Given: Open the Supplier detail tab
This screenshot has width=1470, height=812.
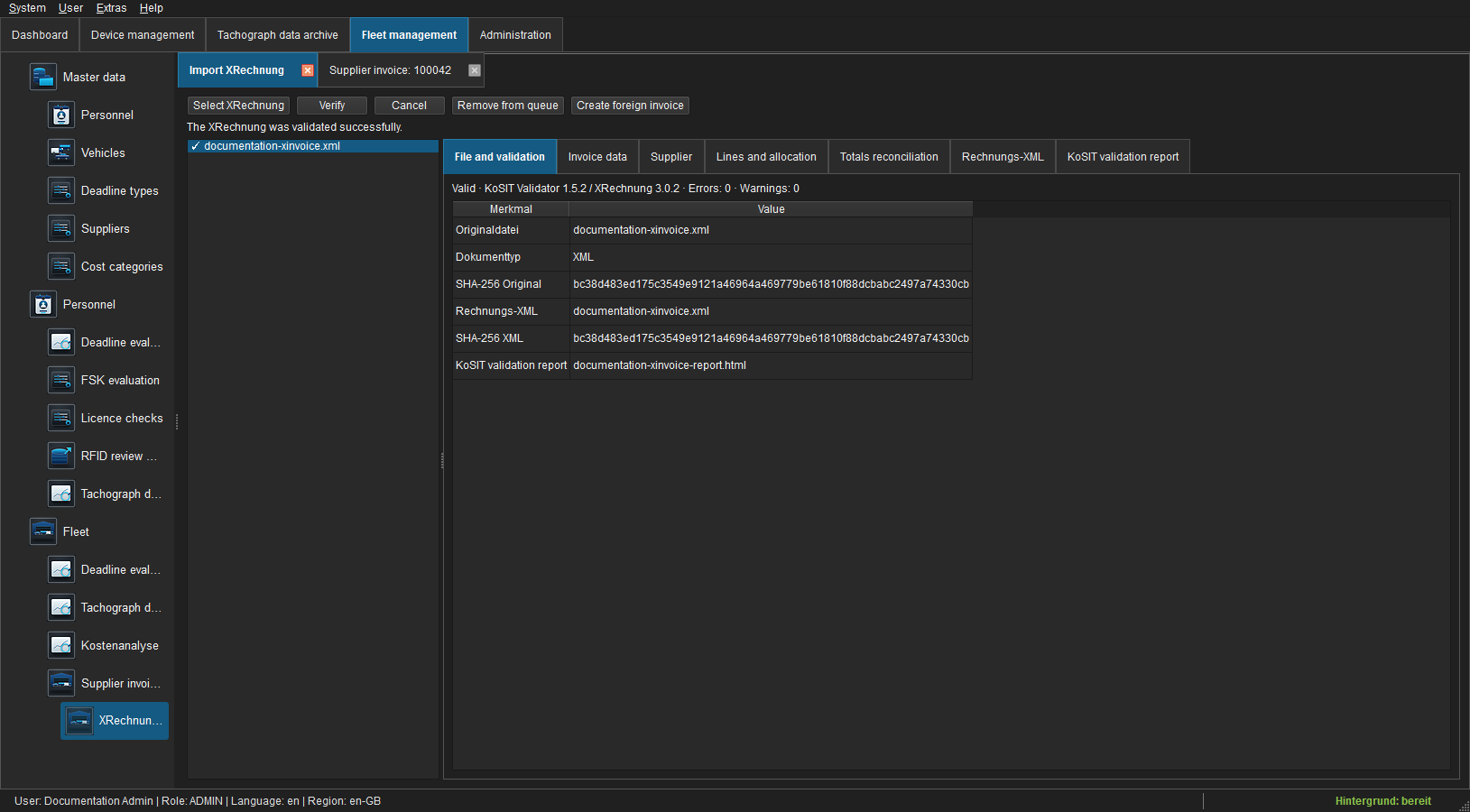Looking at the screenshot, I should coord(671,157).
